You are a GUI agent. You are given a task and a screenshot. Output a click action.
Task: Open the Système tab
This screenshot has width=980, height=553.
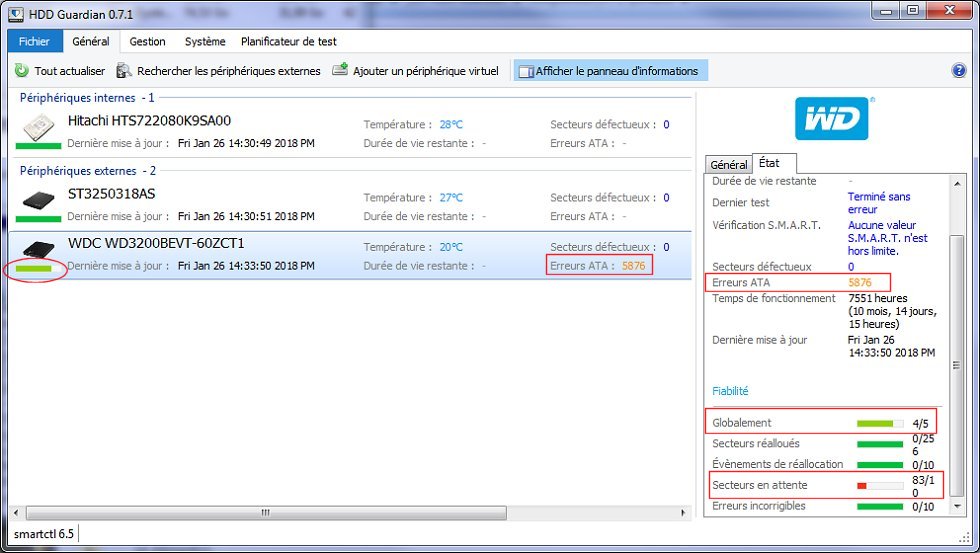click(x=205, y=41)
